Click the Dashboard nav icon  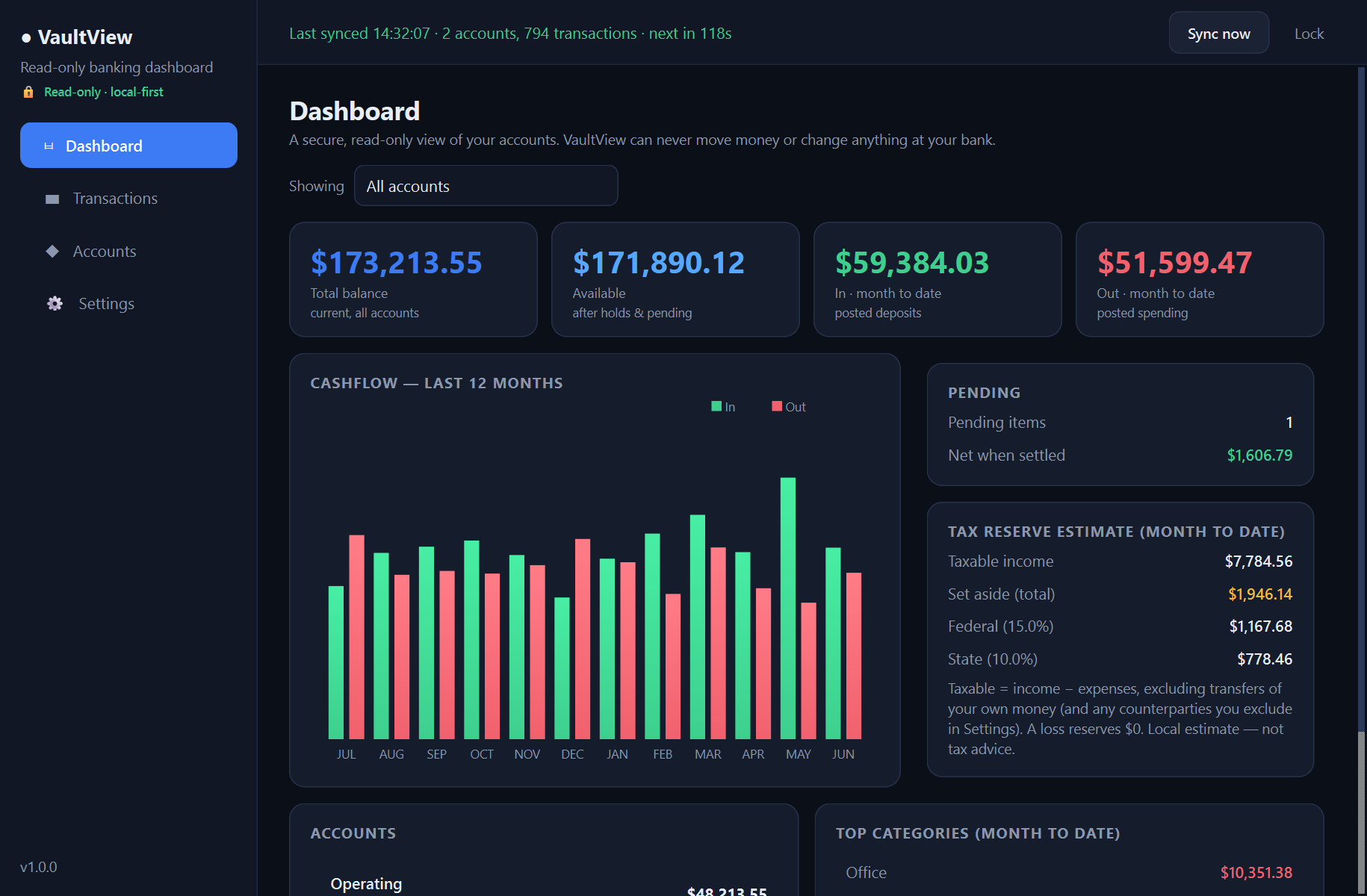pos(49,146)
